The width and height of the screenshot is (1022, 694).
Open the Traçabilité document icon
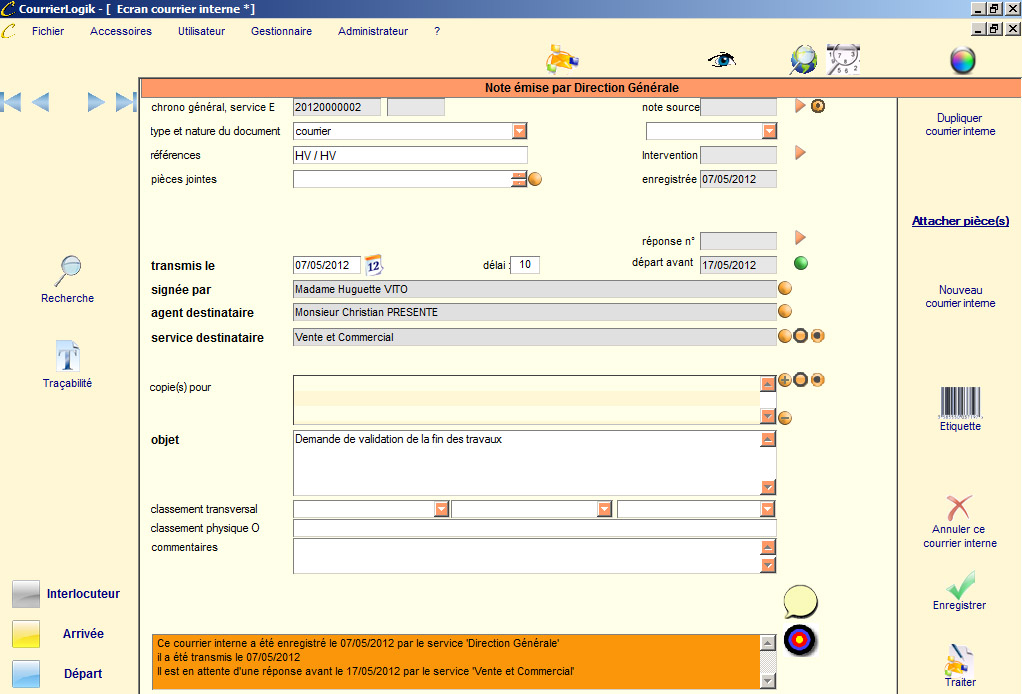(67, 357)
